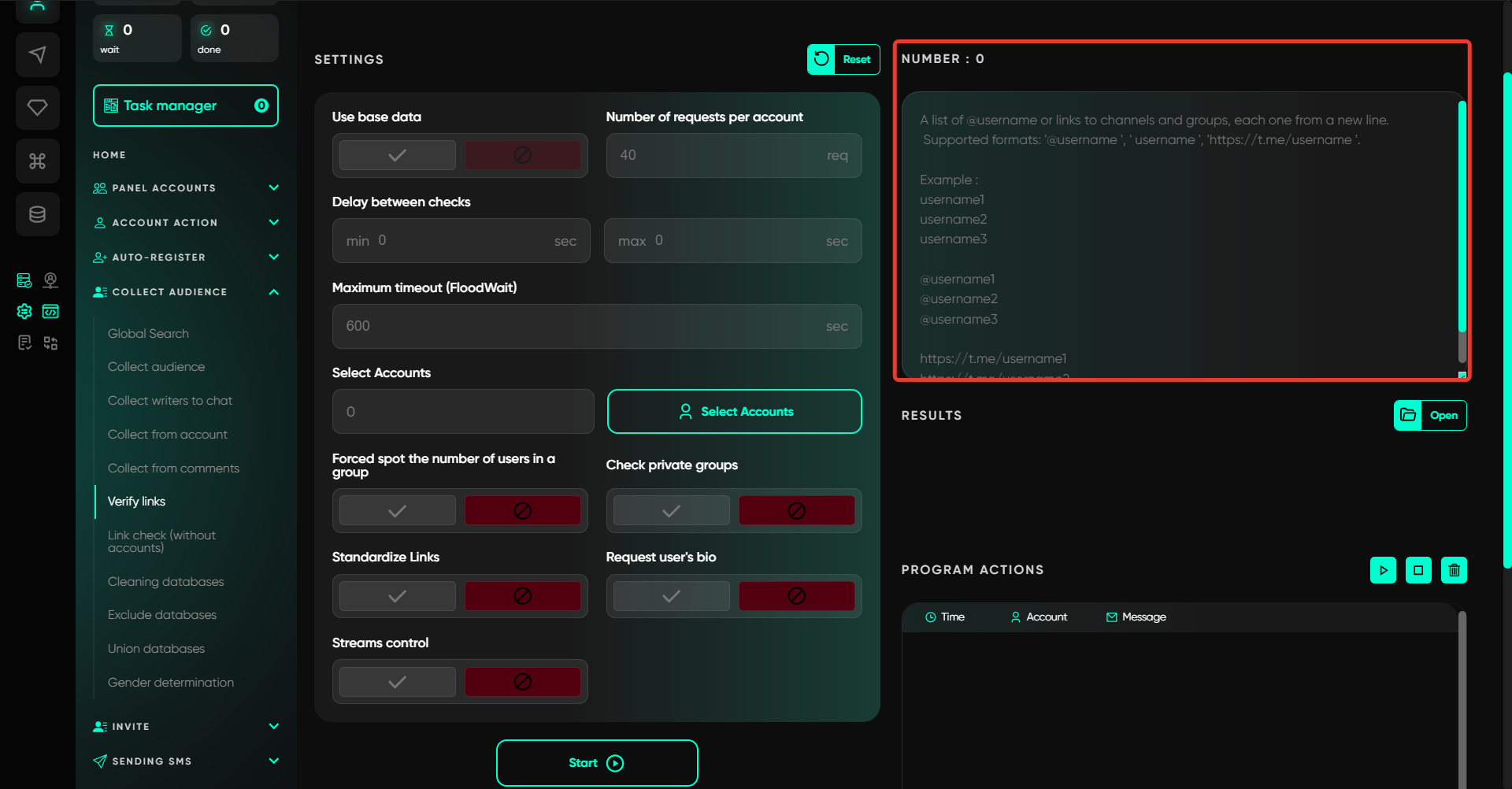Click the diamond icon in left sidebar

37,108
